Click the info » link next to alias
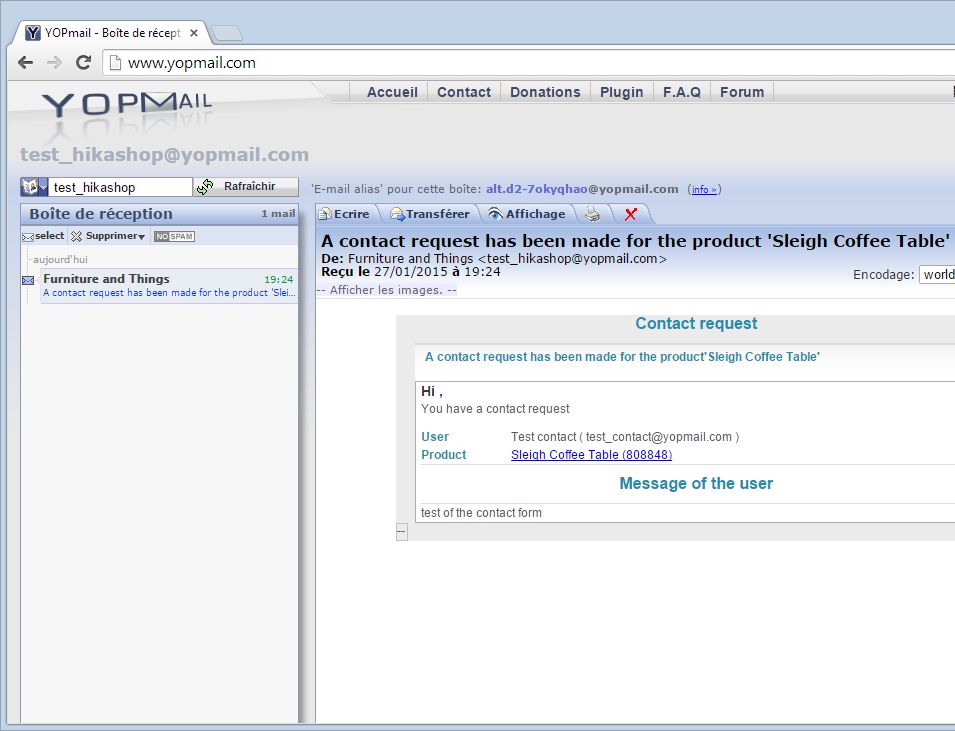 click(x=704, y=189)
